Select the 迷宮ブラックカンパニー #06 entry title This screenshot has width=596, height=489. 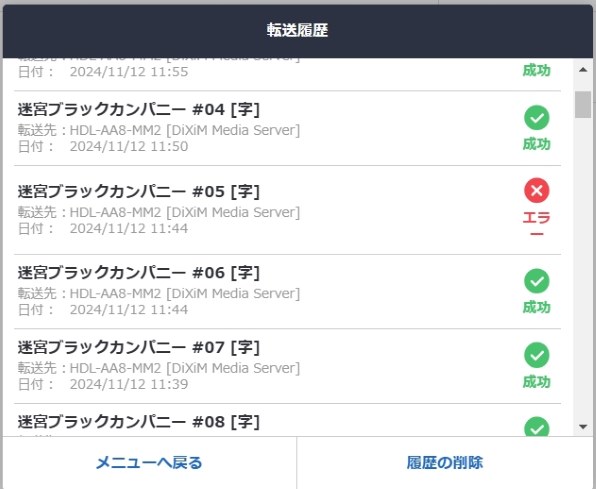click(x=139, y=273)
